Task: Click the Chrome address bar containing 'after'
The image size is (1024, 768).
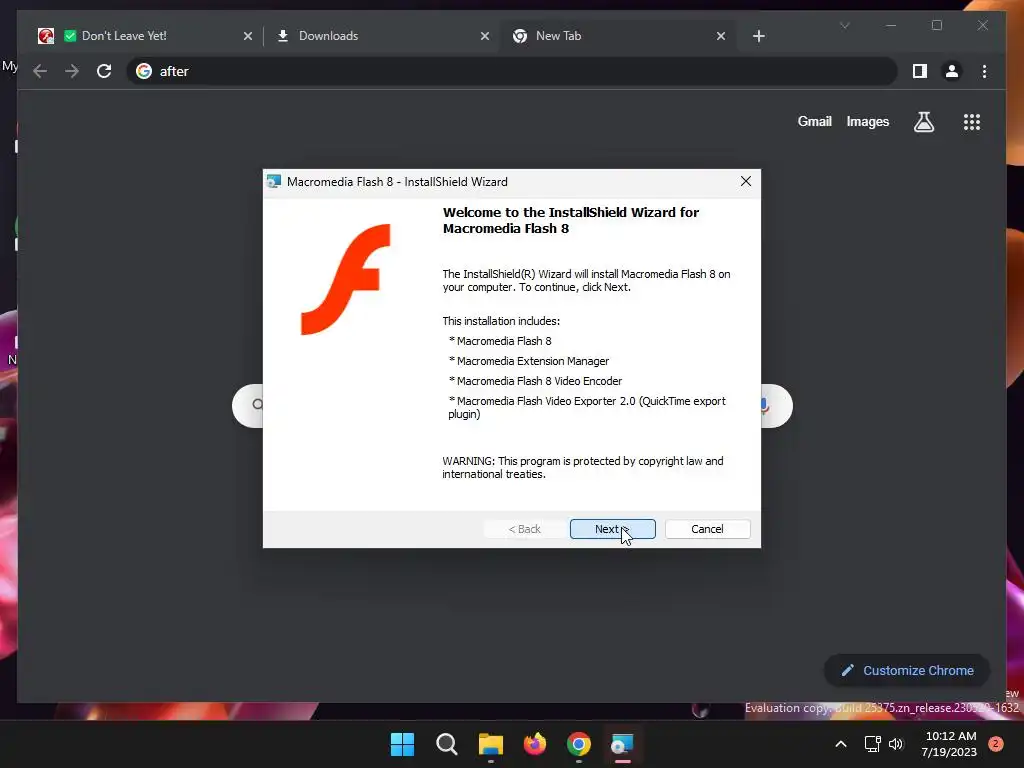Action: point(511,71)
